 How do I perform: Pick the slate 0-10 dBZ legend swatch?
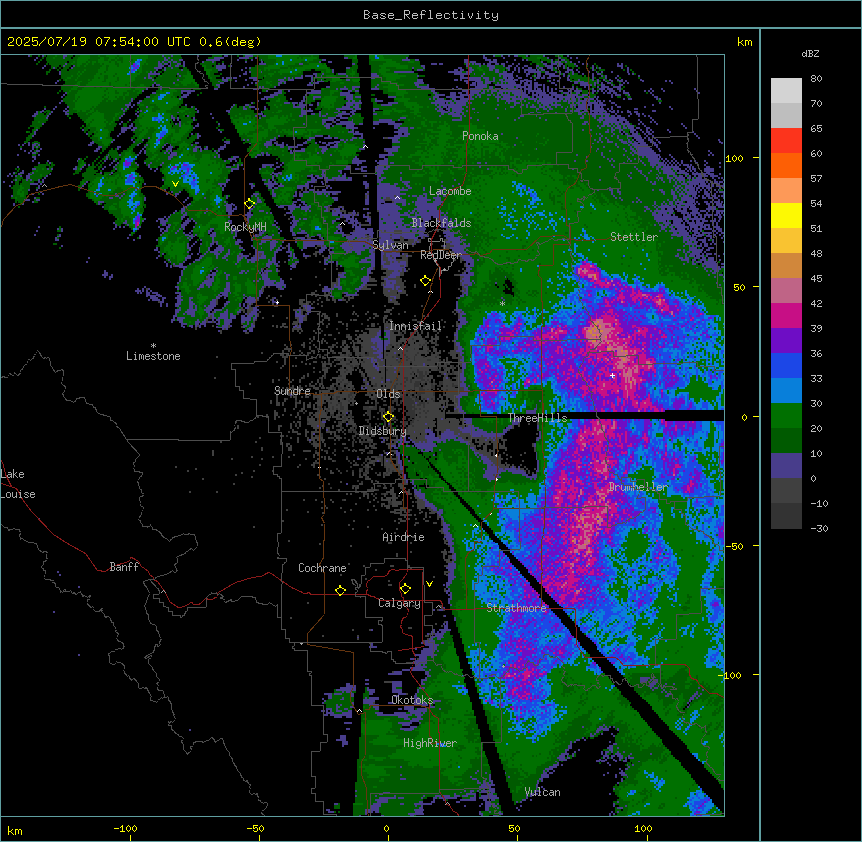pos(786,466)
